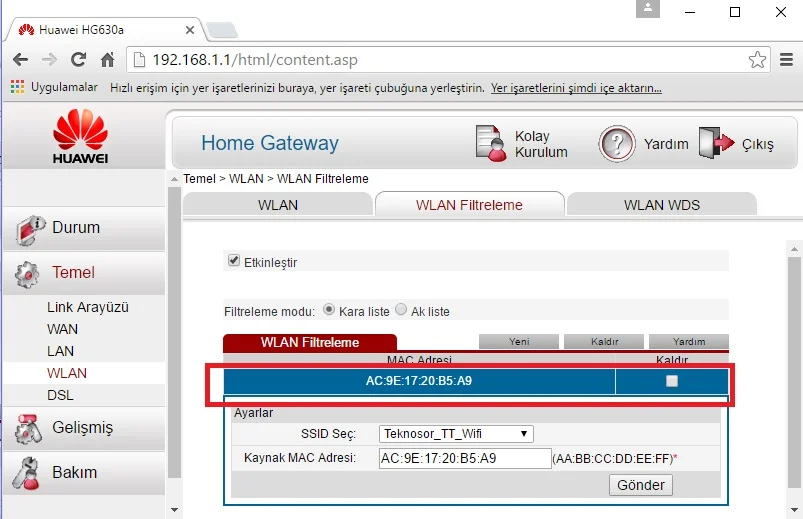Select the Ak liste radio button
Screen dimensions: 803x519
pyautogui.click(x=402, y=311)
